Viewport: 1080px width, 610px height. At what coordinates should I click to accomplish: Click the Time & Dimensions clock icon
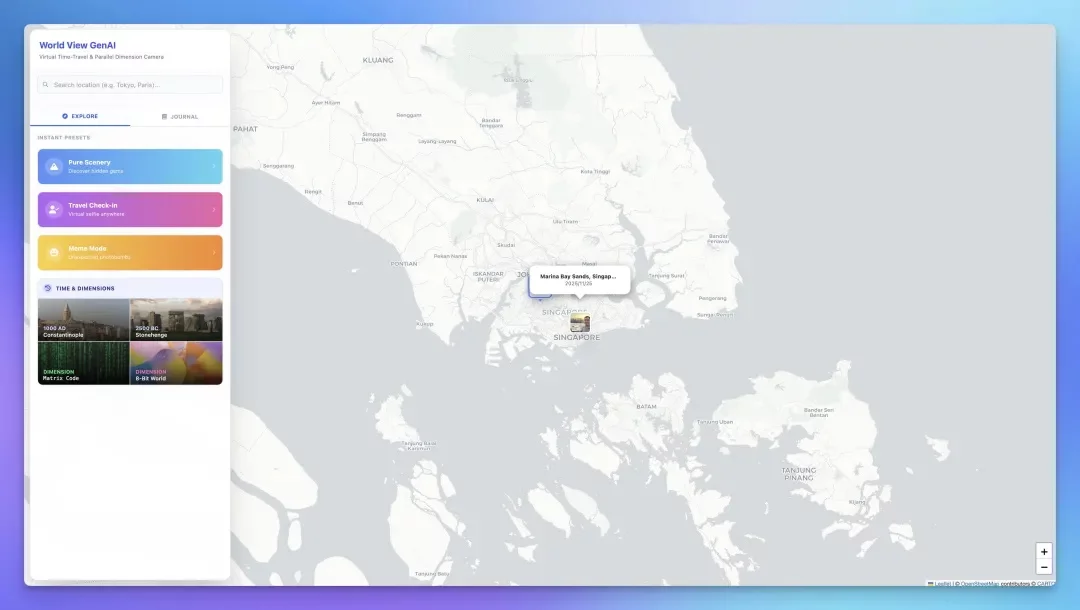pos(47,288)
